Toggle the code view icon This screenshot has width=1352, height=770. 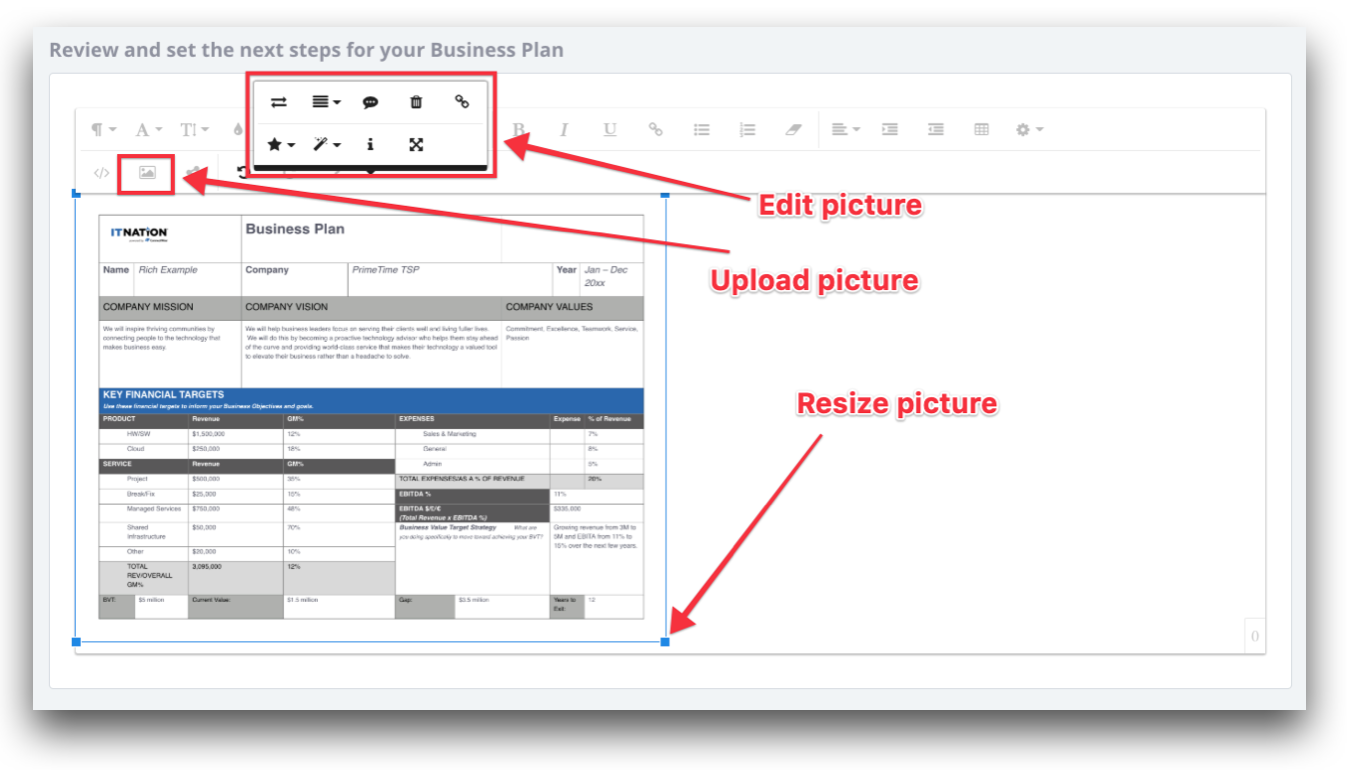(101, 173)
